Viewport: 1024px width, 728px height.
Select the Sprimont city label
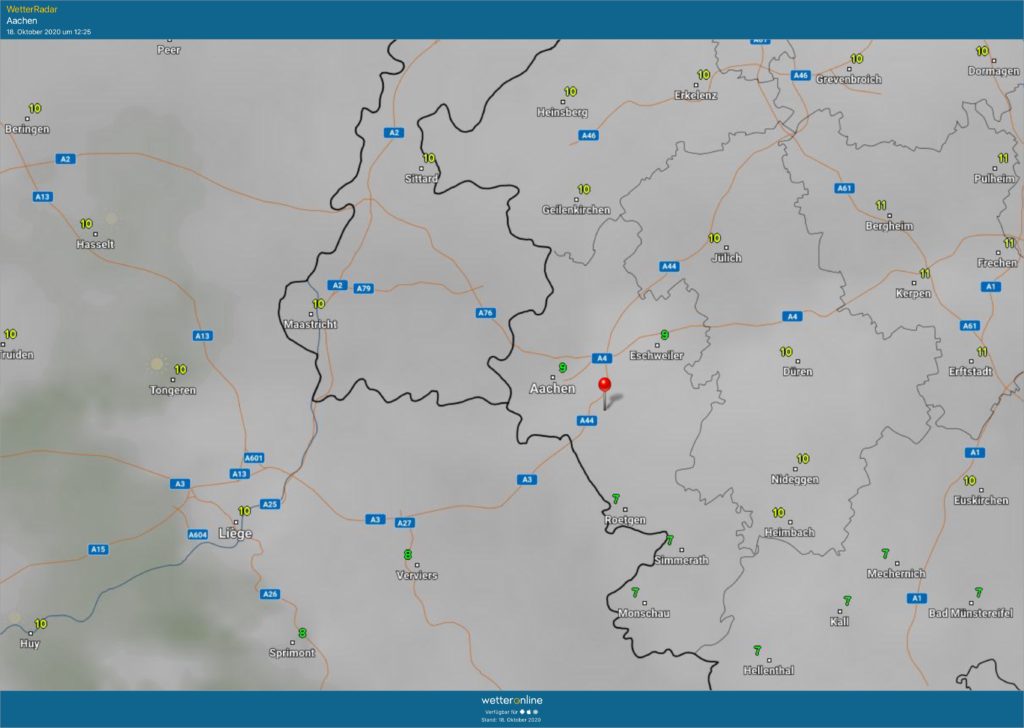click(292, 653)
